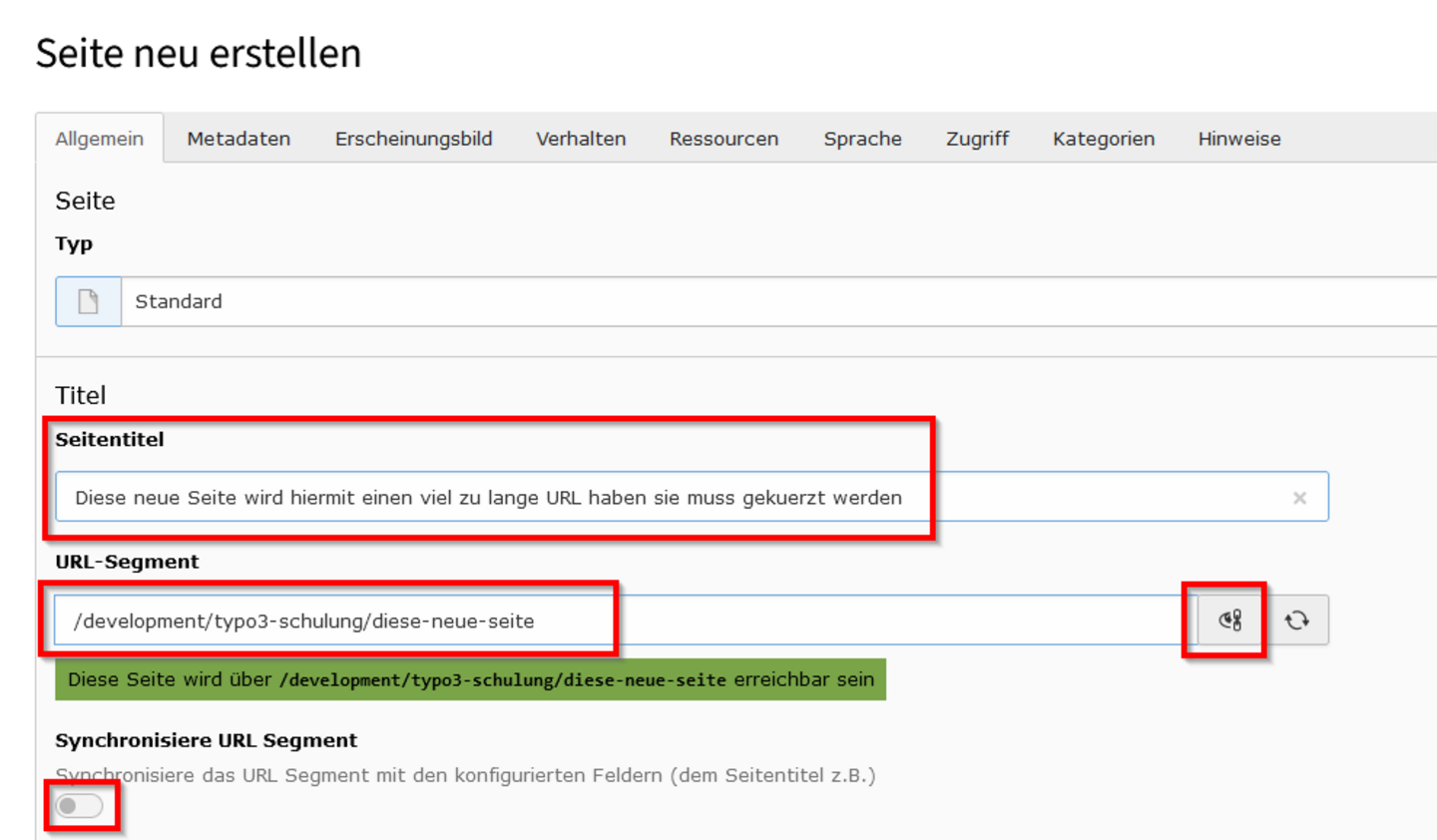Click the sync URL segment description text
Image resolution: width=1437 pixels, height=840 pixels.
pyautogui.click(x=465, y=775)
